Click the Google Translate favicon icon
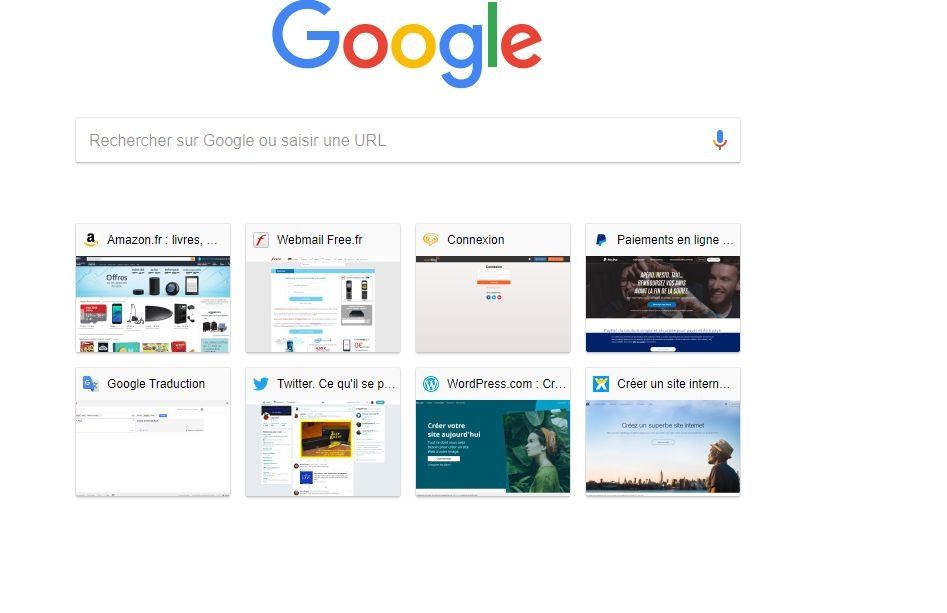This screenshot has height=613, width=947. click(91, 384)
